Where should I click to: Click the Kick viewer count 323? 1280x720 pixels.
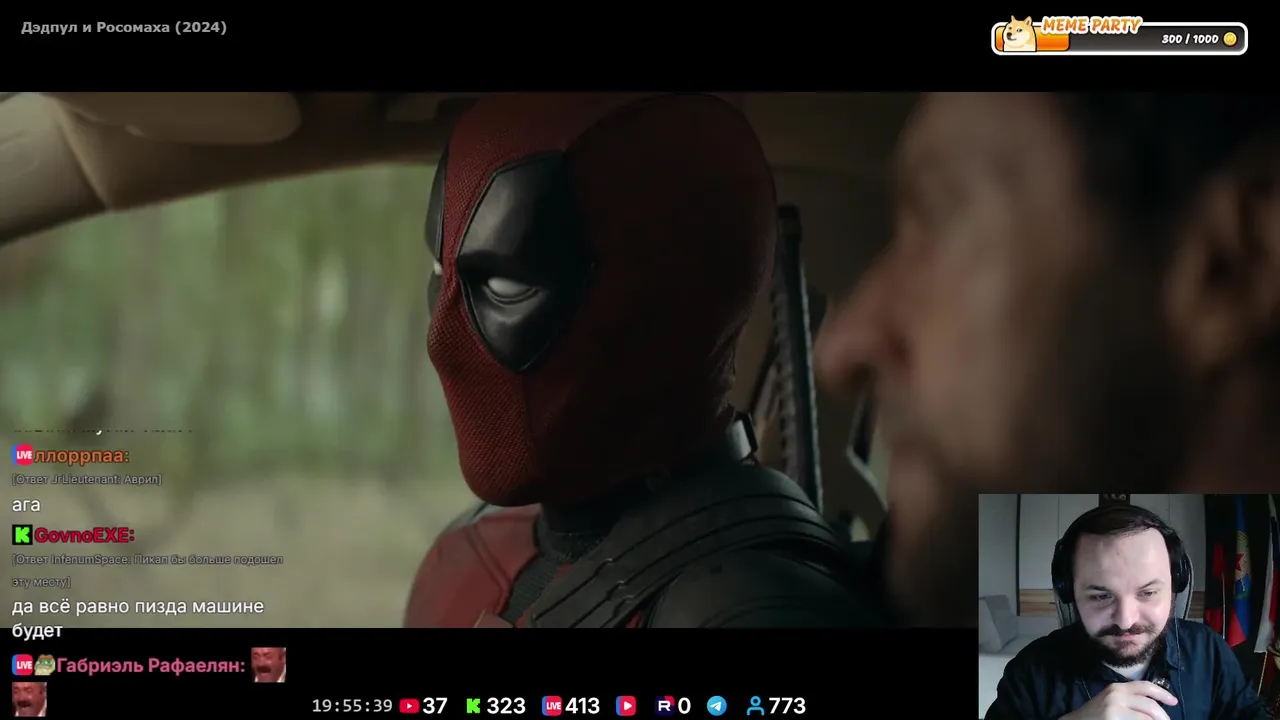point(506,706)
